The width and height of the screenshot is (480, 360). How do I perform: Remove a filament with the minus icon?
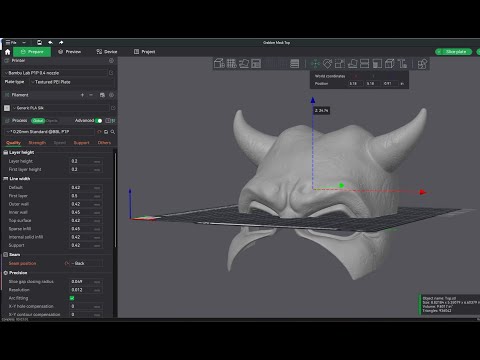click(91, 95)
